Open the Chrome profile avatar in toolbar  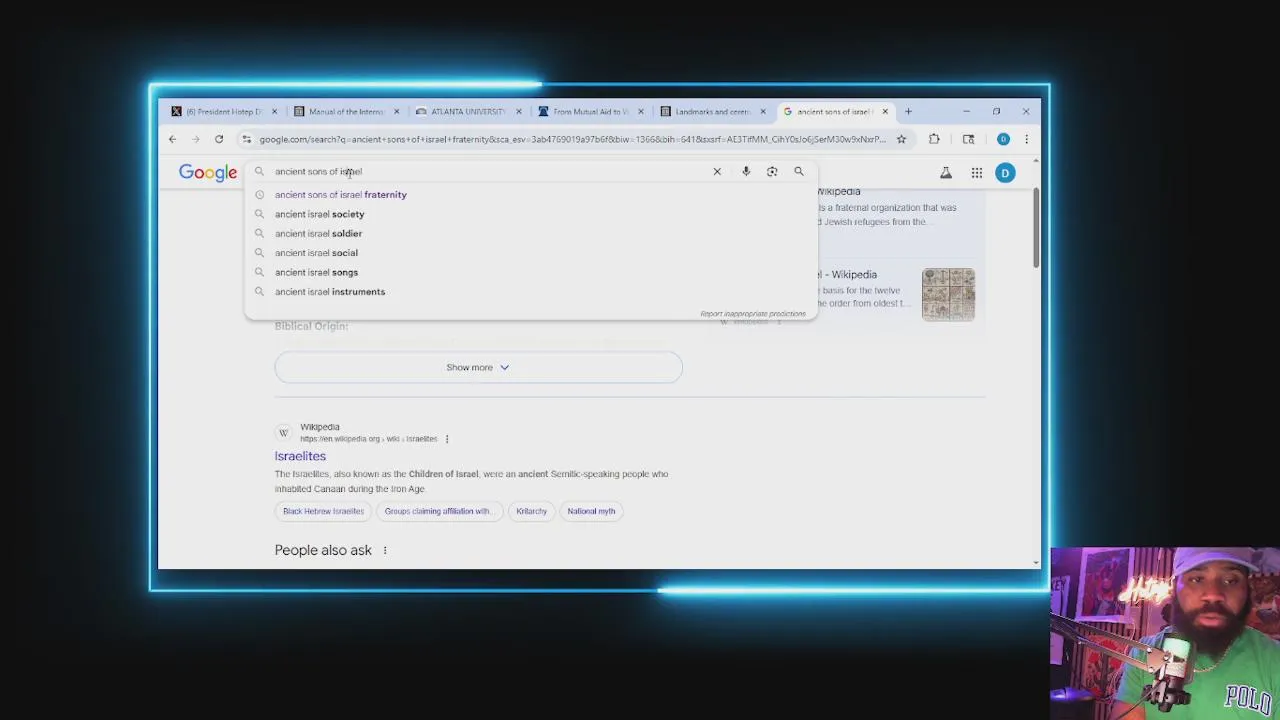point(1003,139)
